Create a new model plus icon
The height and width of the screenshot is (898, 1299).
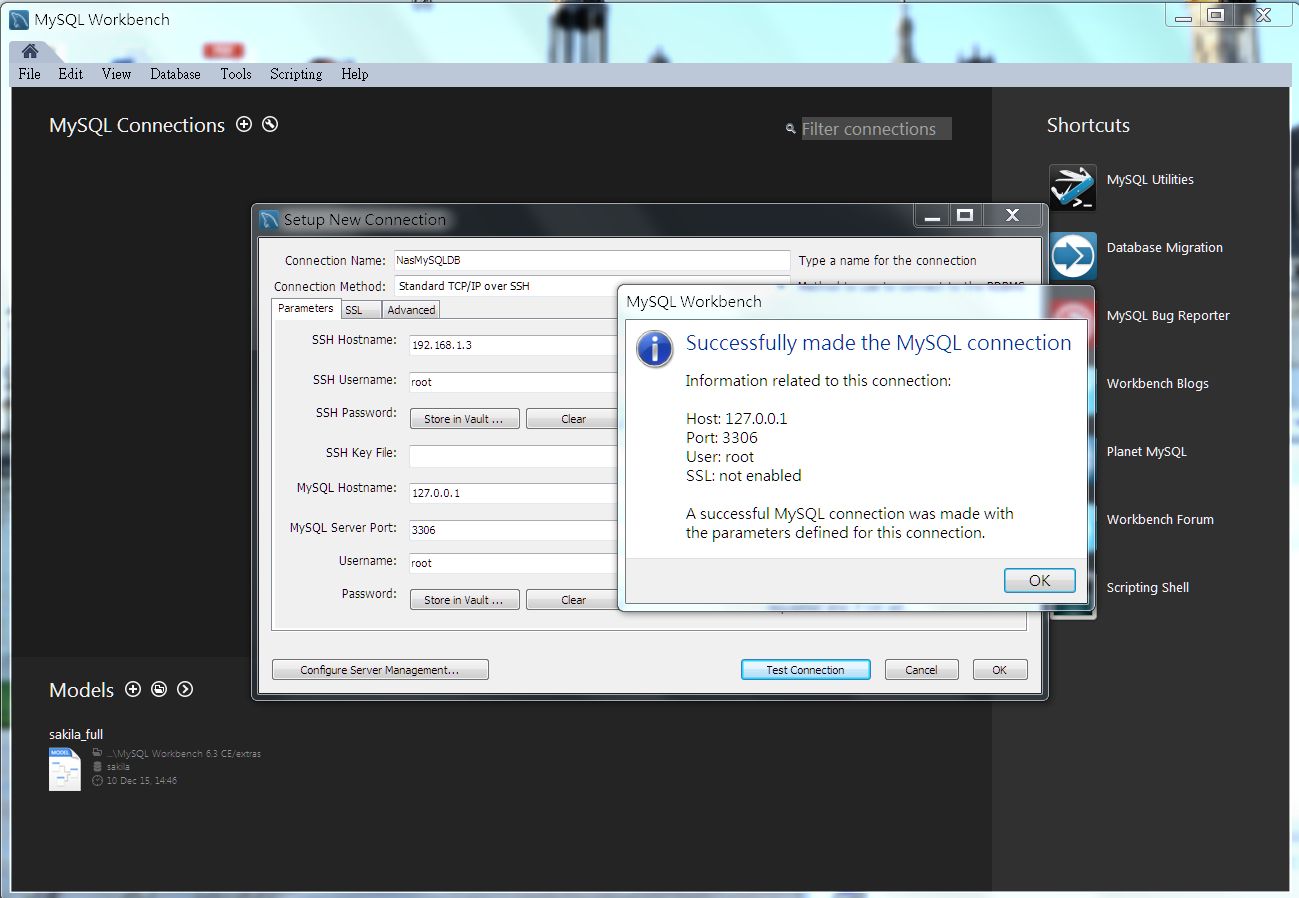coord(133,689)
